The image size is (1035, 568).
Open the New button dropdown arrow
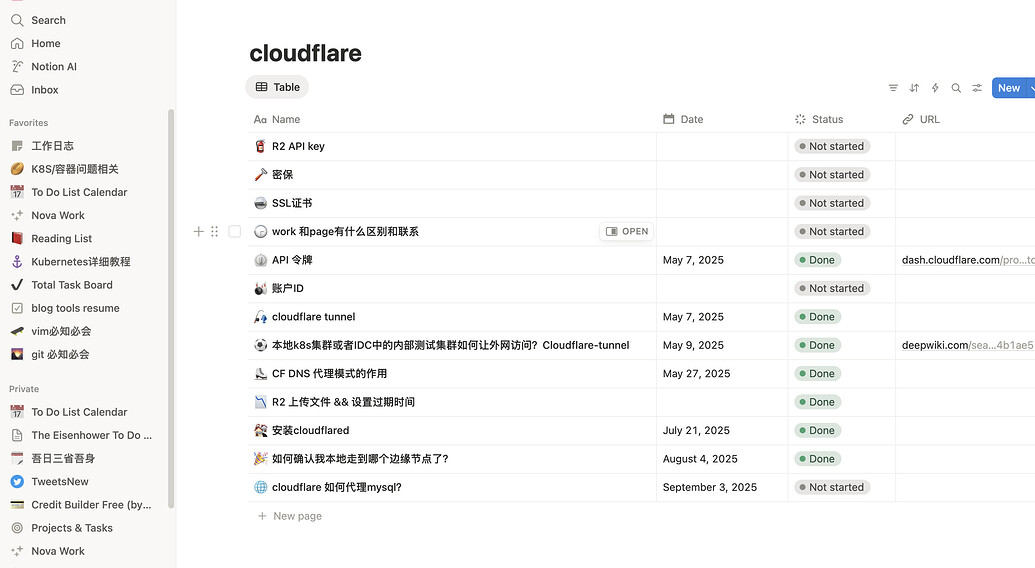pos(1031,88)
